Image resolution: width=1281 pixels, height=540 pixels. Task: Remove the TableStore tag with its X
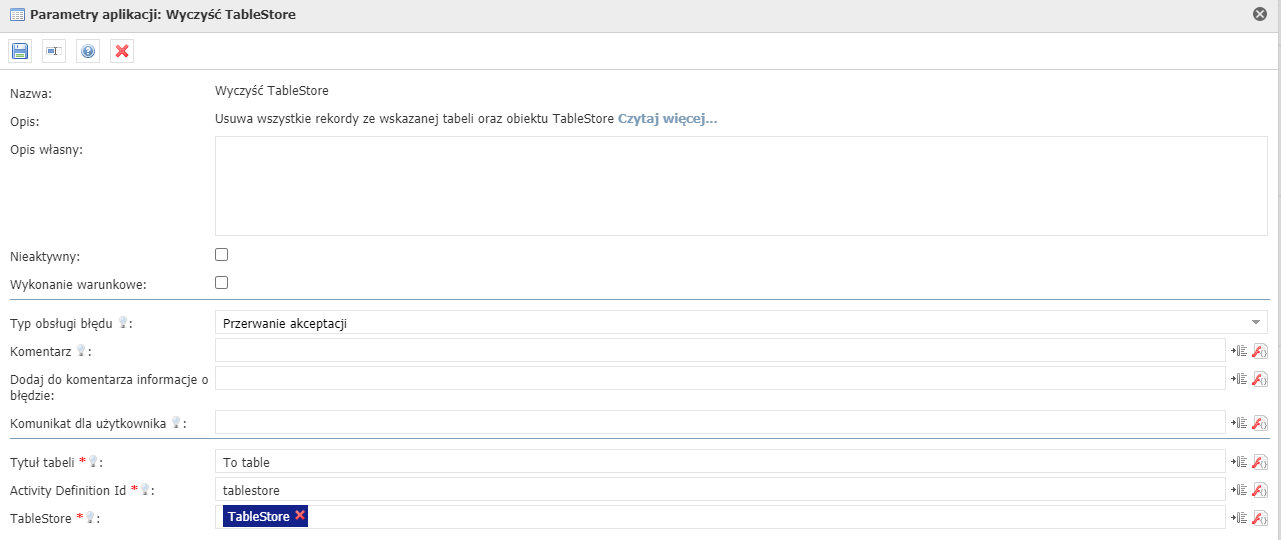[300, 516]
